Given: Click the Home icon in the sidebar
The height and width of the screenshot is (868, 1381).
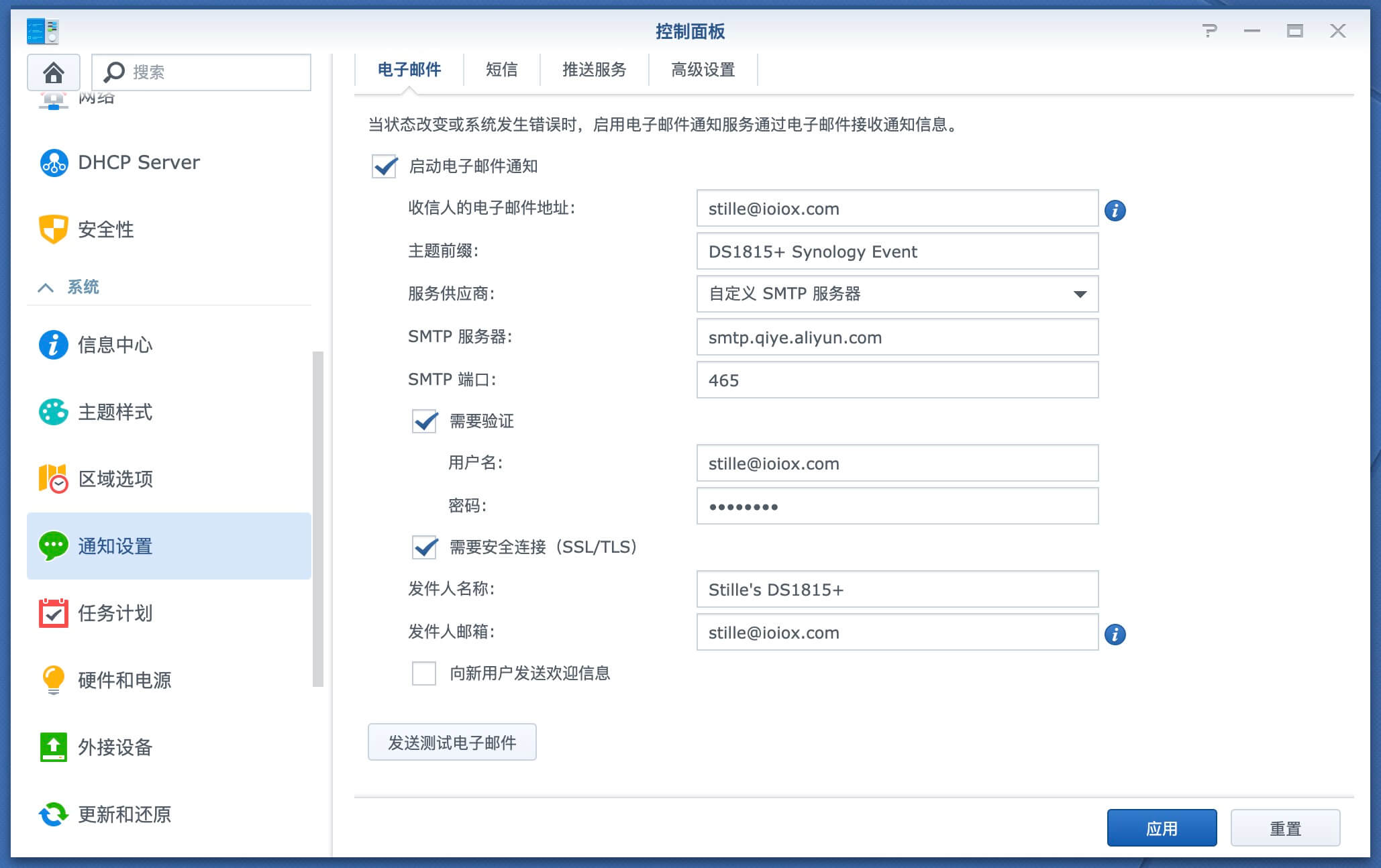Looking at the screenshot, I should (53, 72).
